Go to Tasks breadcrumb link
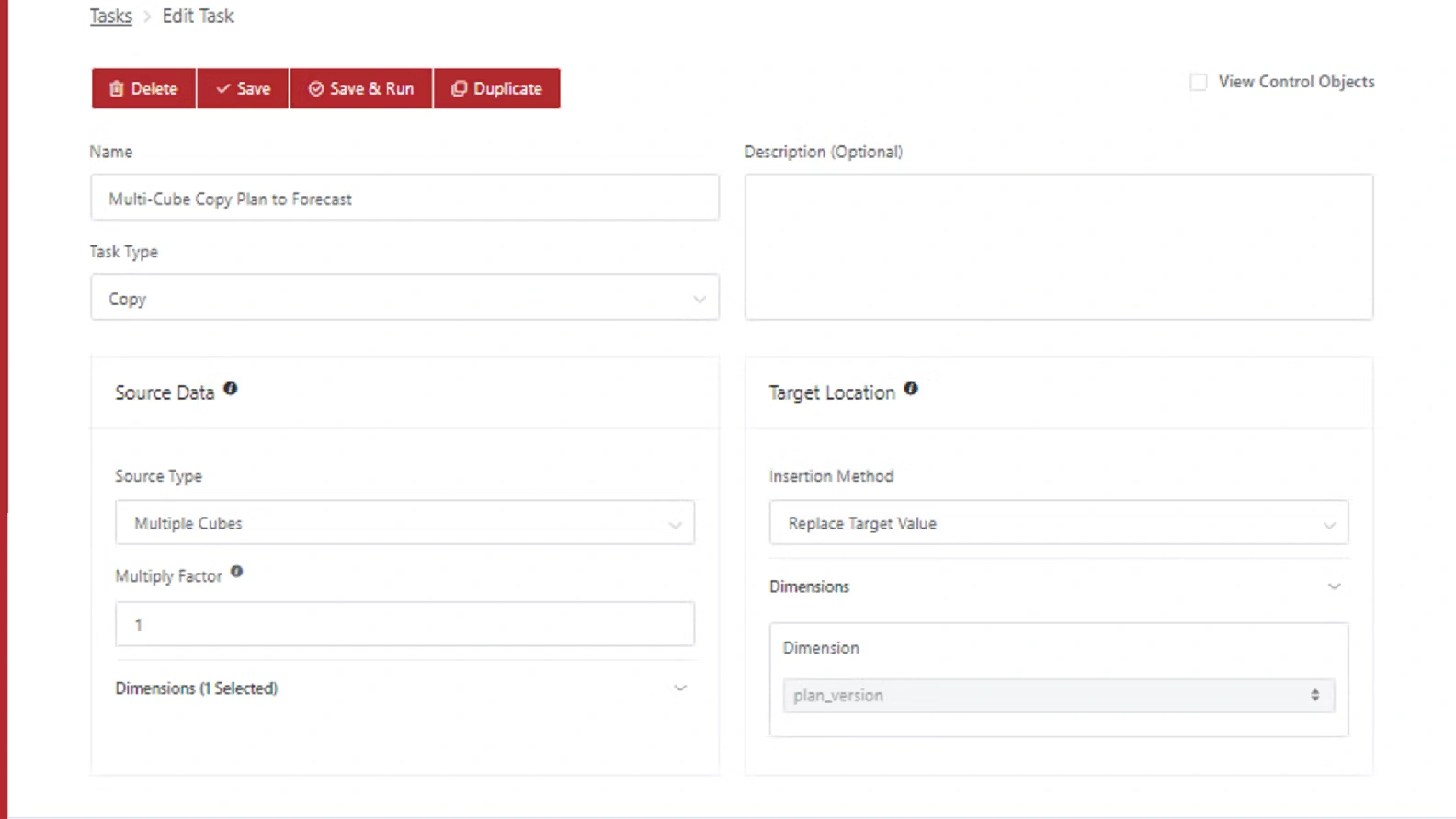The height and width of the screenshot is (819, 1456). coord(110,17)
